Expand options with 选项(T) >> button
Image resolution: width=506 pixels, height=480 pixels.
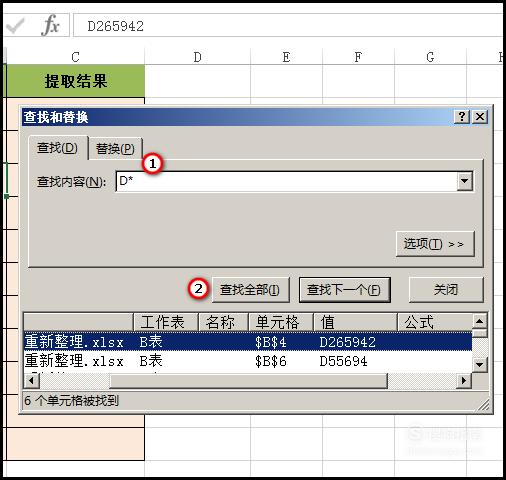[435, 244]
